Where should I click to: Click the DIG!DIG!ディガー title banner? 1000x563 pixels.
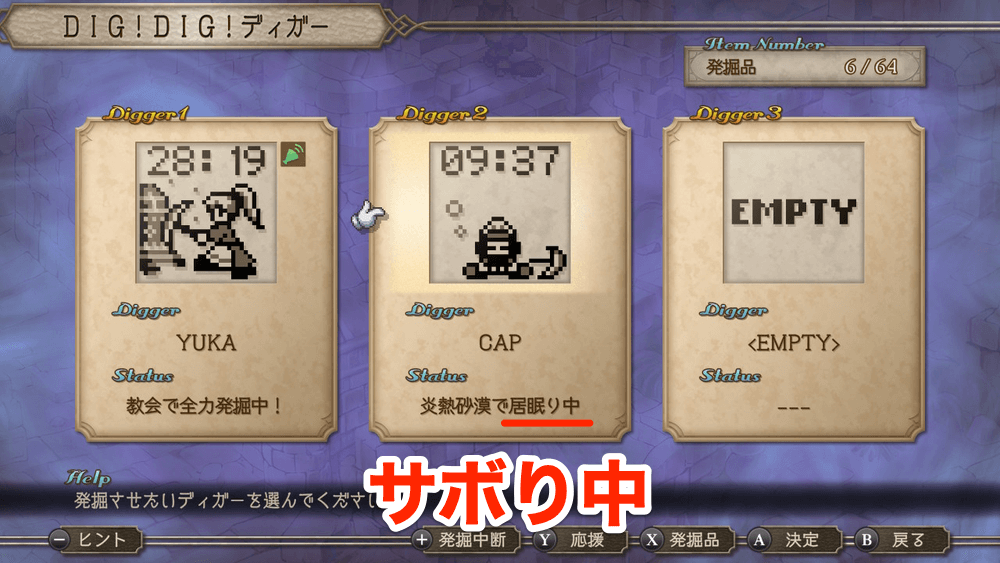click(196, 26)
